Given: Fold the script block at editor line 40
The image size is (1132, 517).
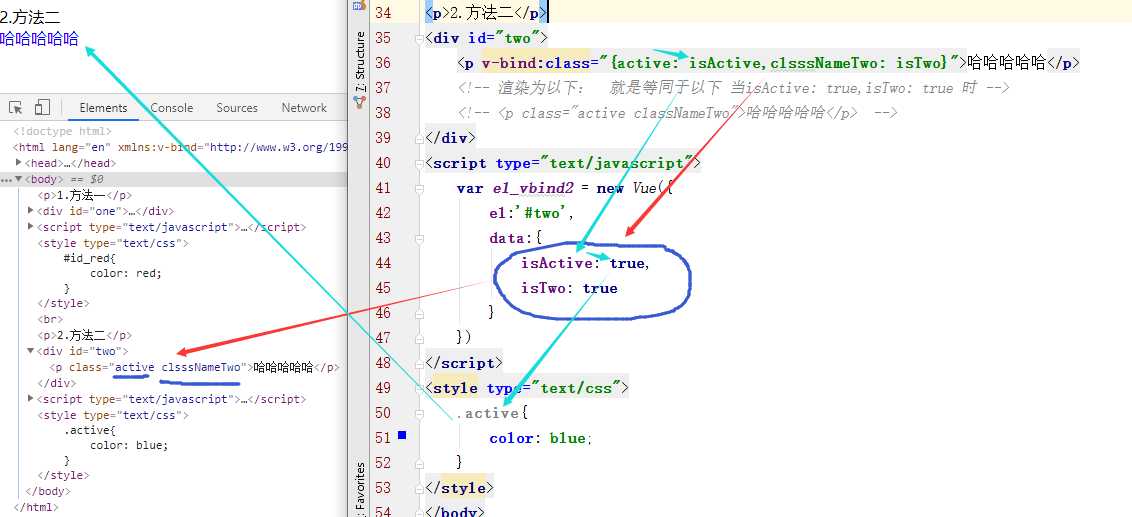Looking at the screenshot, I should [x=420, y=163].
